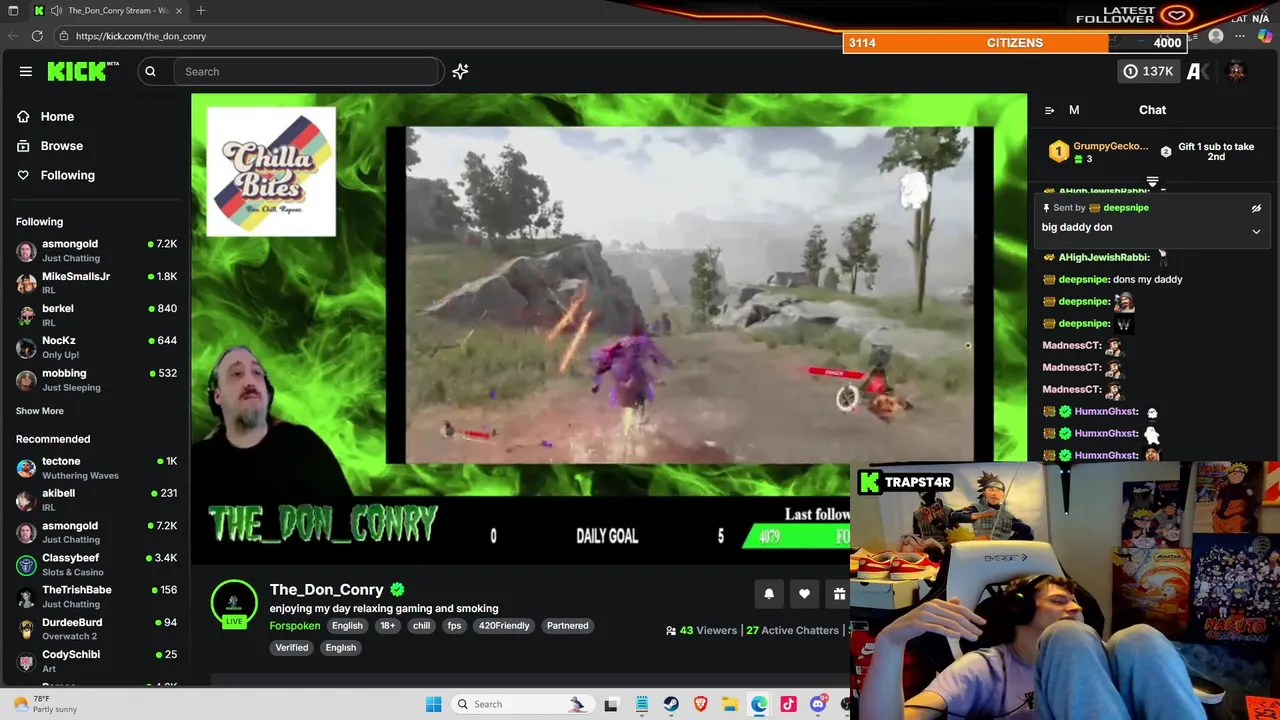Open mobbing channel
Viewport: 1280px width, 720px height.
click(x=95, y=380)
